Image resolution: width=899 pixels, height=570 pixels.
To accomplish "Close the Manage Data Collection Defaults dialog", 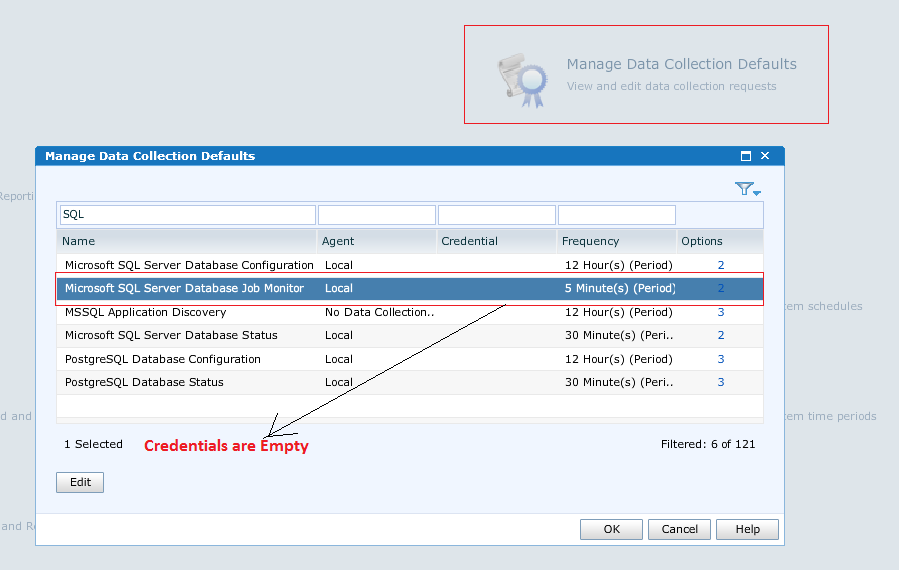I will (x=765, y=155).
